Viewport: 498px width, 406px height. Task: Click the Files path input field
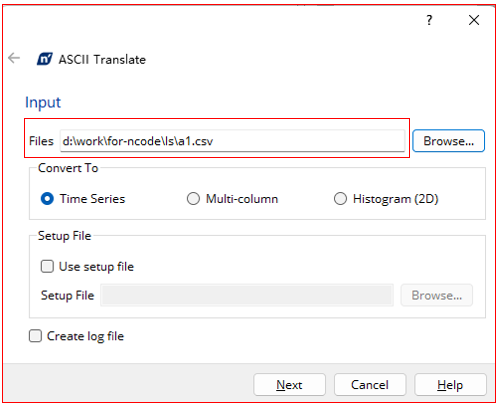232,141
